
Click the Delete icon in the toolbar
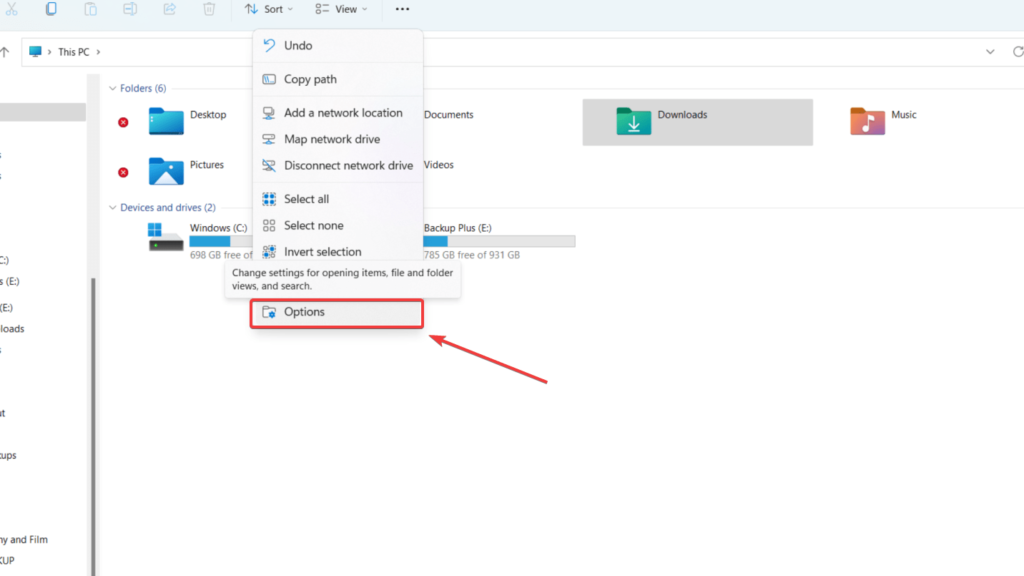point(208,9)
